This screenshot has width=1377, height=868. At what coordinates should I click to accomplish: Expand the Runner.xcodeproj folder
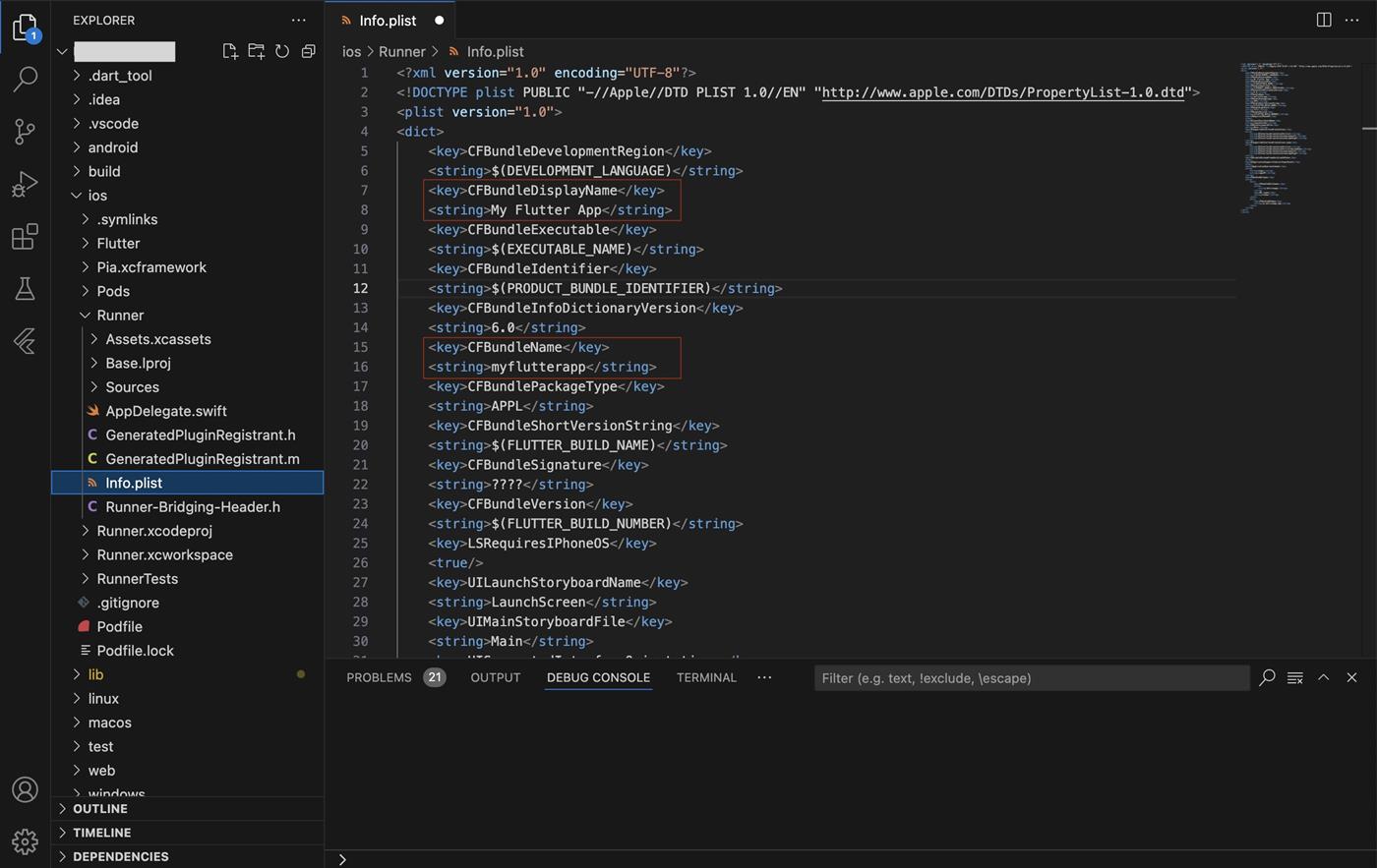click(187, 531)
